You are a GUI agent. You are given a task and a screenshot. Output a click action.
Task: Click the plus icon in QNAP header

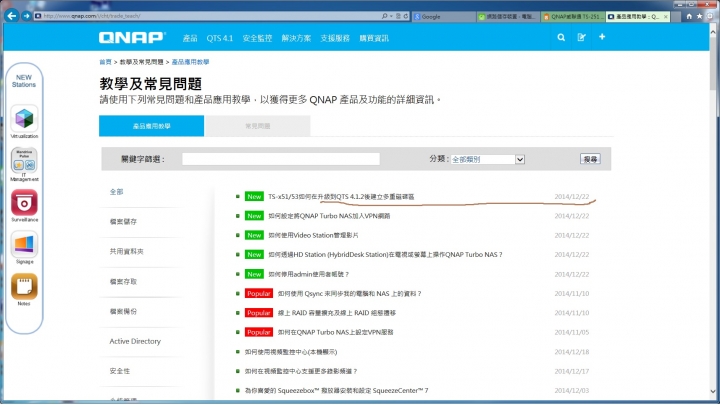[602, 37]
